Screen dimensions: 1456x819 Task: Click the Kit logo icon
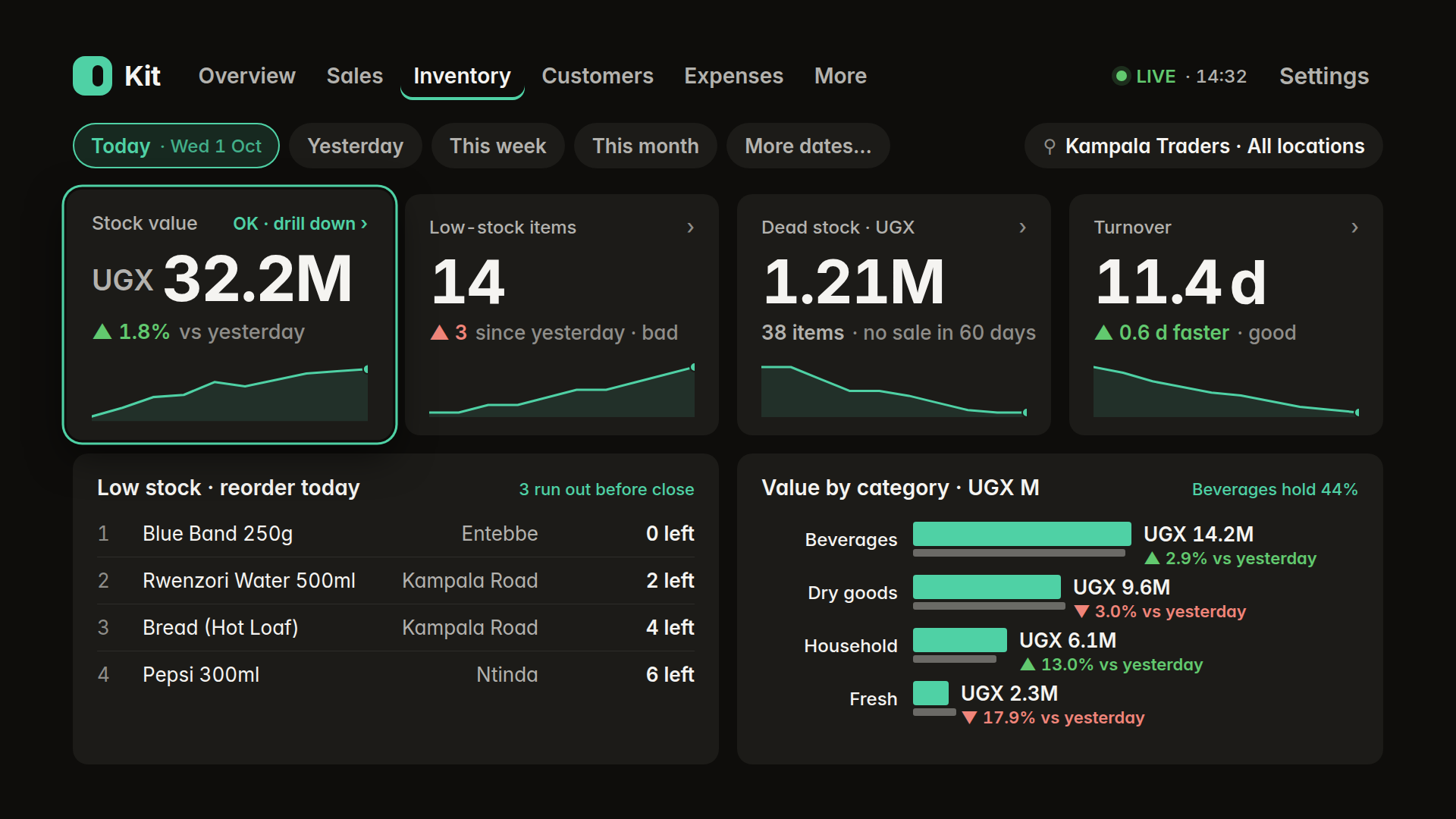(x=93, y=76)
